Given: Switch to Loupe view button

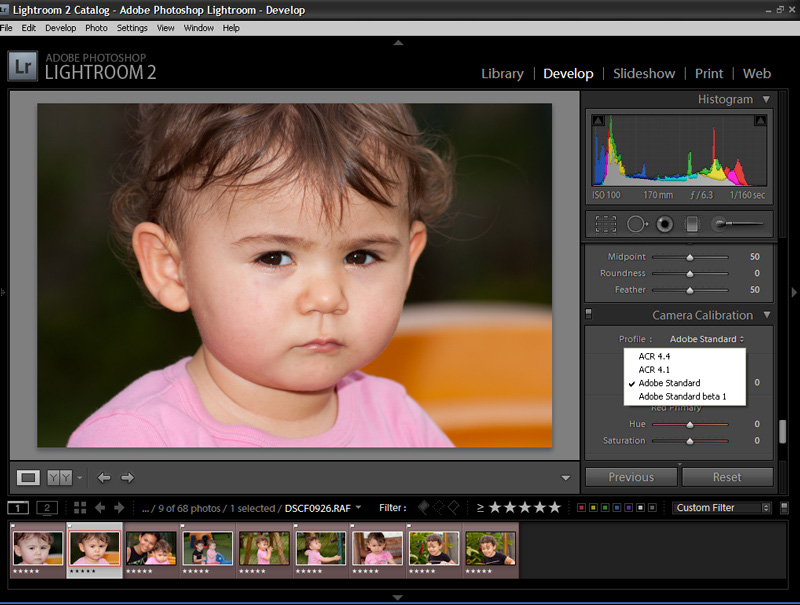Looking at the screenshot, I should pos(29,478).
